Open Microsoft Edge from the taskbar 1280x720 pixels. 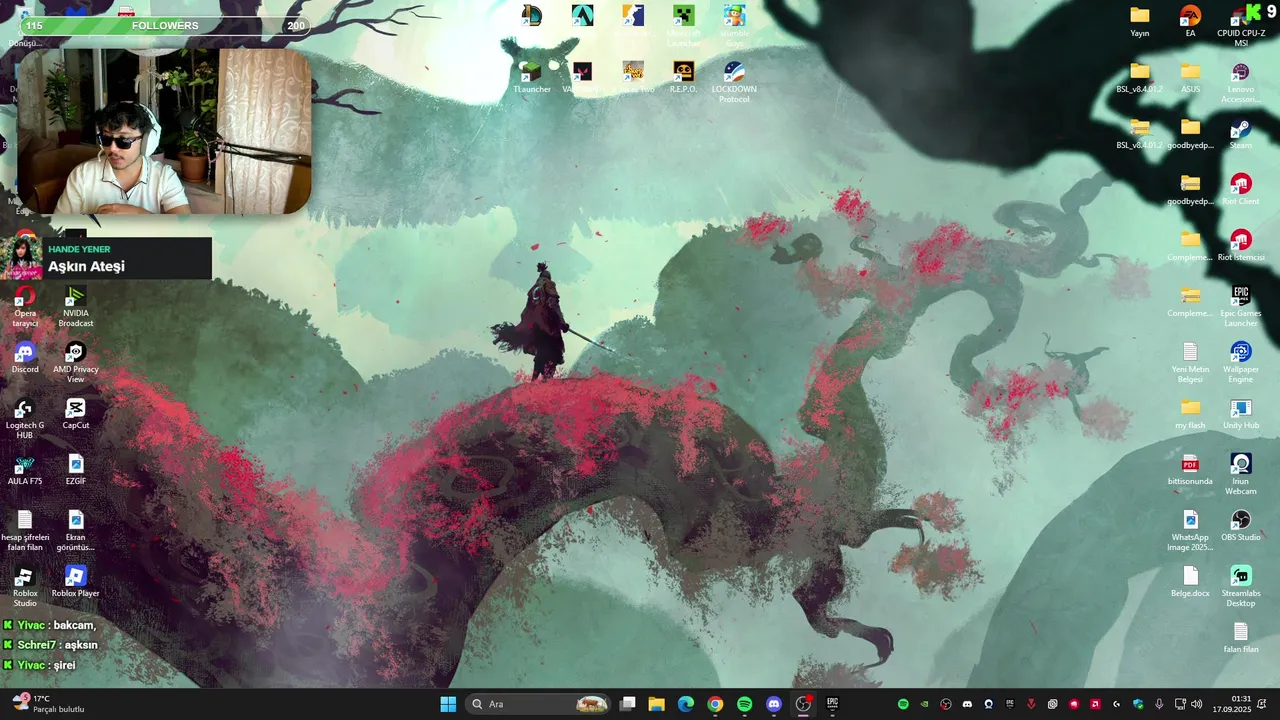click(685, 704)
